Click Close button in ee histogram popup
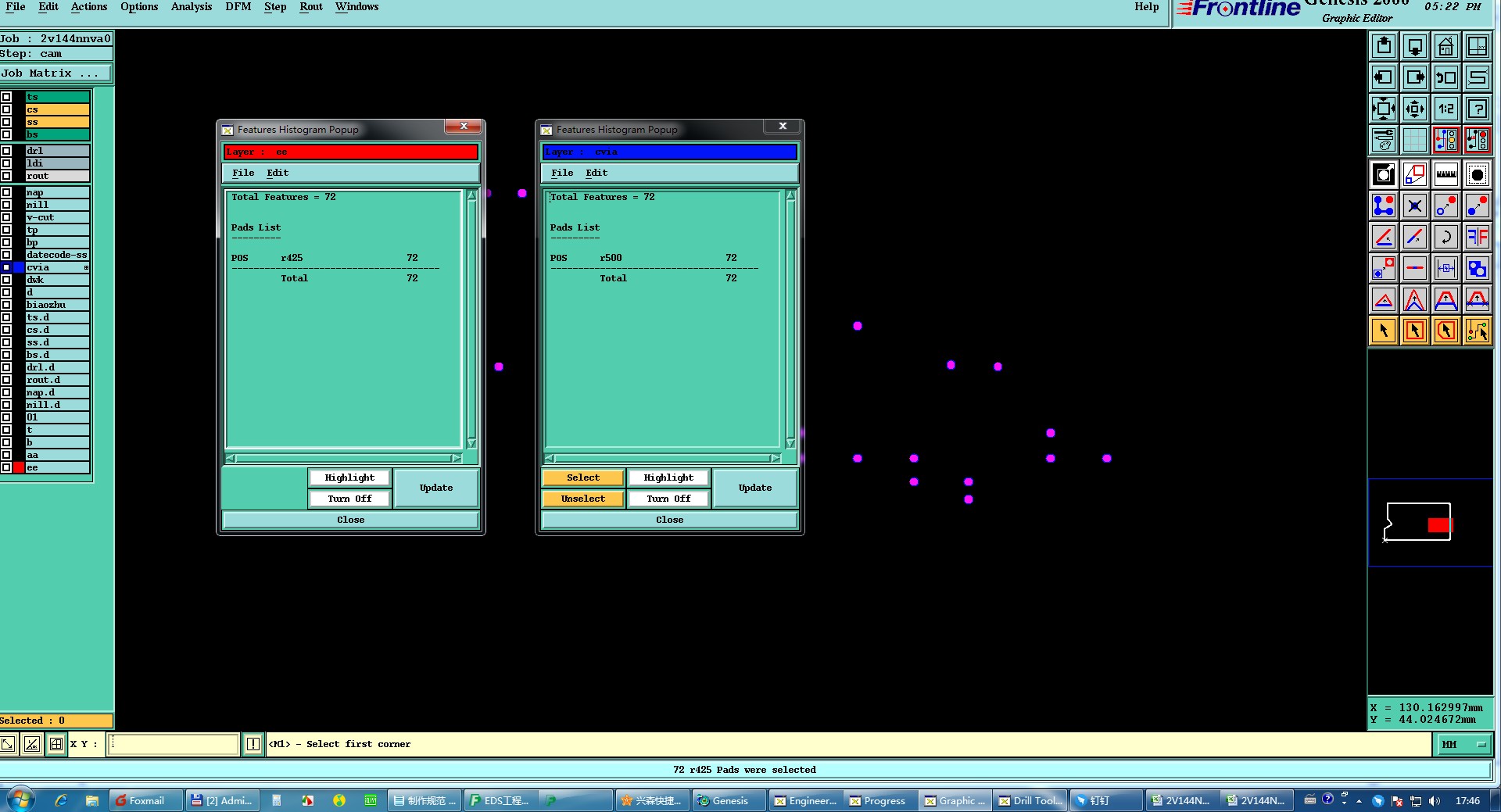Screen dimensions: 1501x812 pyautogui.click(x=351, y=520)
